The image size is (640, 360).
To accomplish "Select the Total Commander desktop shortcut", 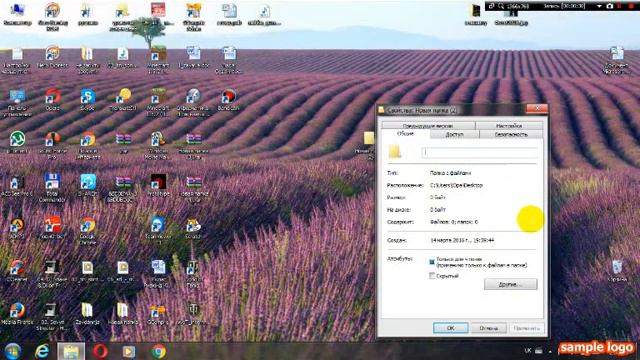I will pos(52,188).
